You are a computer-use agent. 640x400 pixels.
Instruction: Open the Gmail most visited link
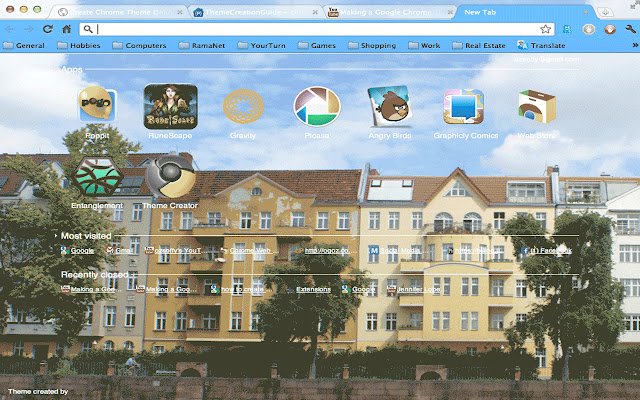click(119, 250)
